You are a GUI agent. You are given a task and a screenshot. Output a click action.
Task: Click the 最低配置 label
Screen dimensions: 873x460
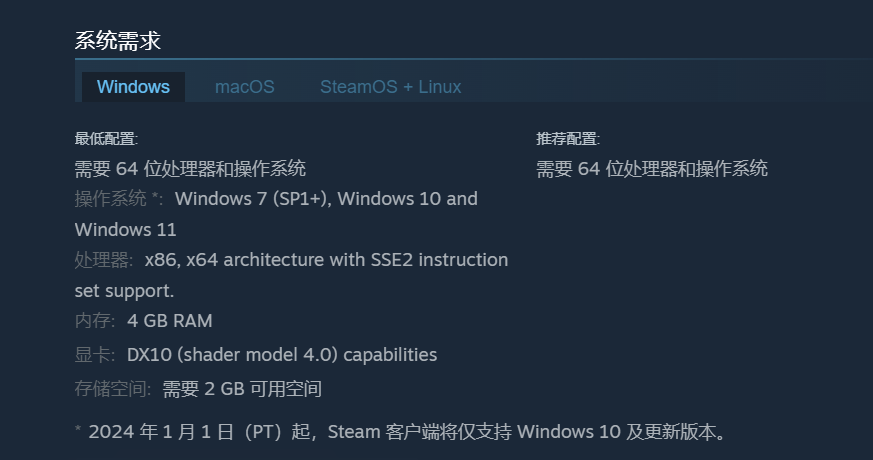(x=106, y=139)
